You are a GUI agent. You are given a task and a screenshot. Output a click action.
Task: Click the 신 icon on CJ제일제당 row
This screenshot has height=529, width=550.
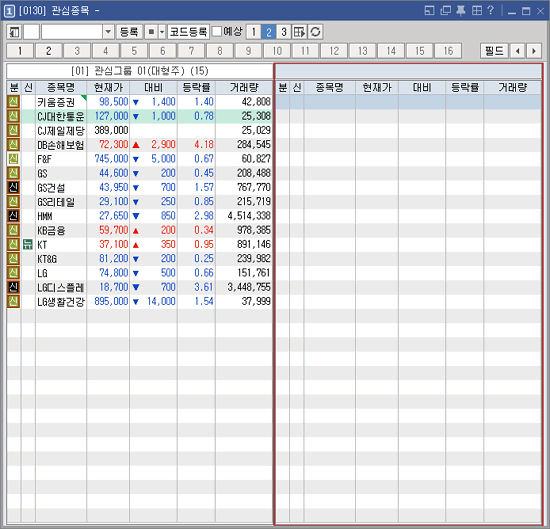click(13, 130)
